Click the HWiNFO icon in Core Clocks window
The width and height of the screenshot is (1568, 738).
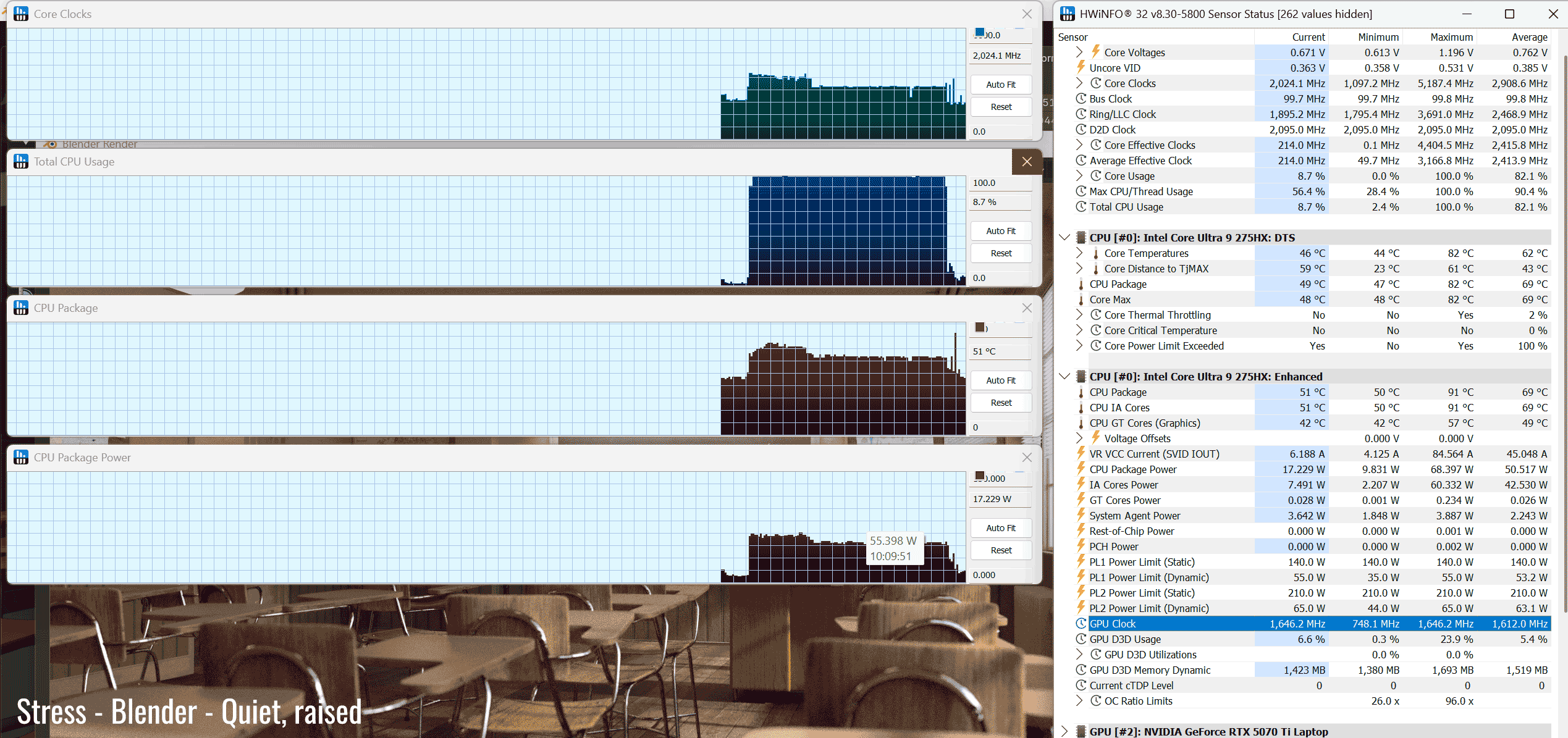coord(21,14)
